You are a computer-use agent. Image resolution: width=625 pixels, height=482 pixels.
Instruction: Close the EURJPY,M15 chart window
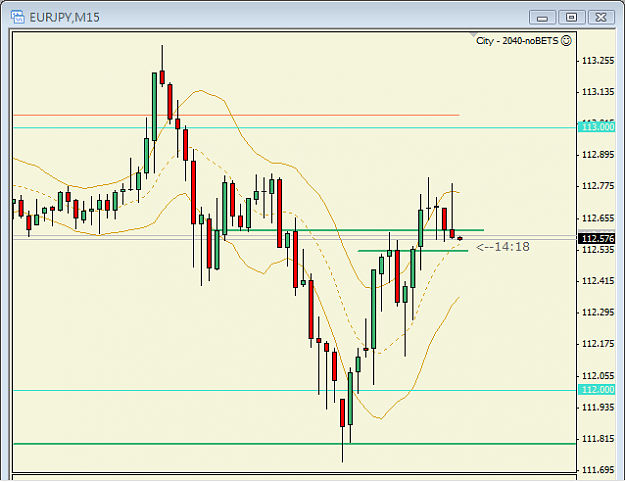601,18
